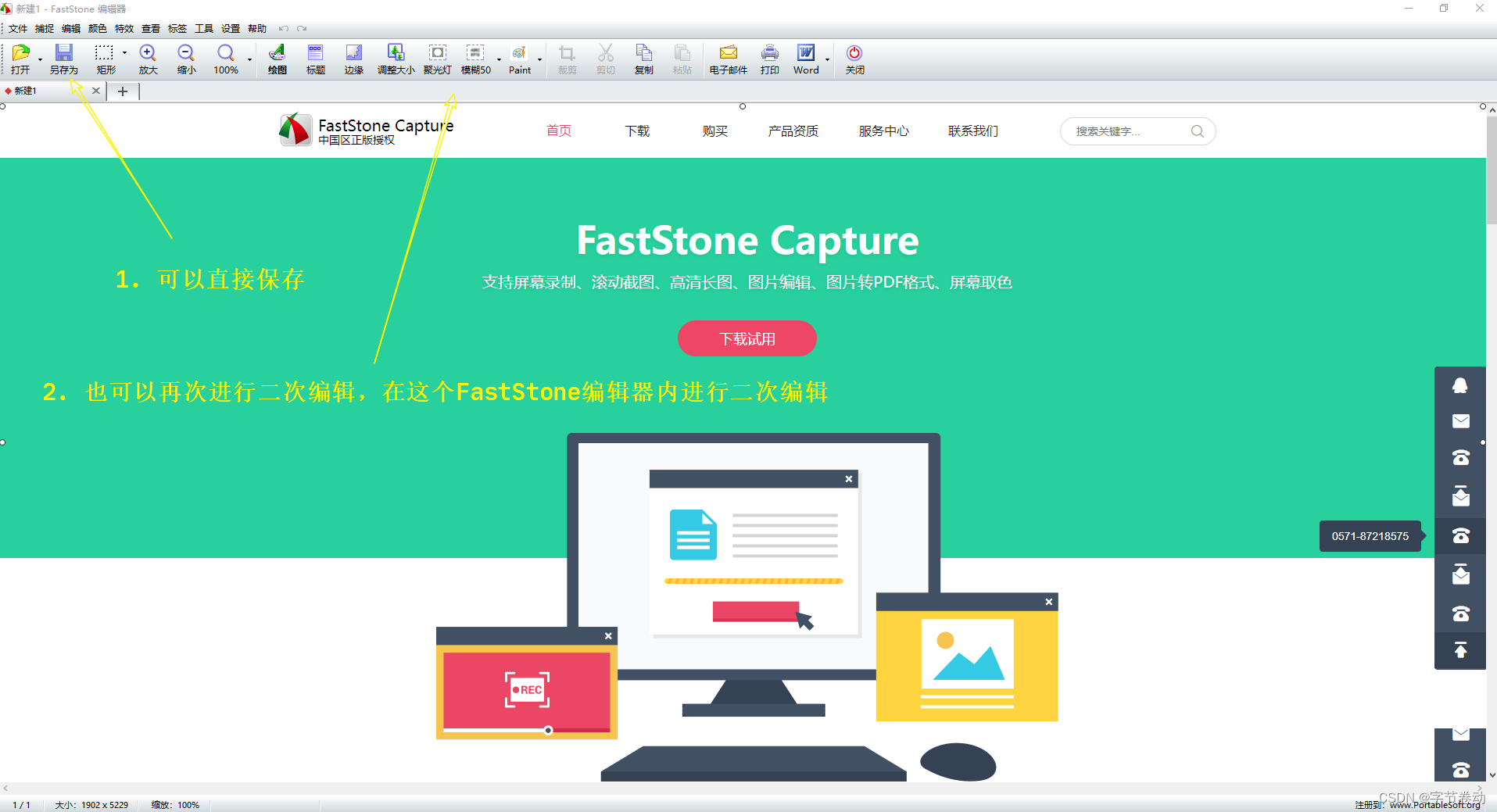Open the 100% zoom level dropdown

click(x=249, y=59)
